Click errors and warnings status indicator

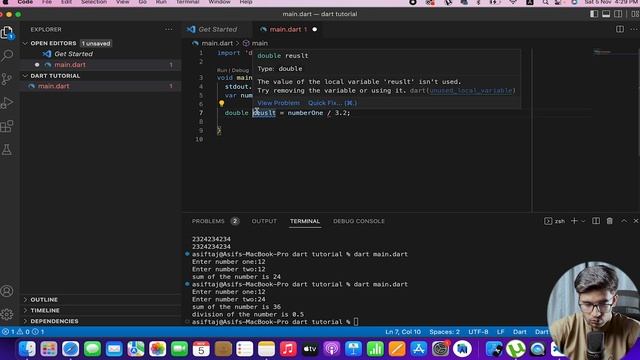pyautogui.click(x=23, y=332)
